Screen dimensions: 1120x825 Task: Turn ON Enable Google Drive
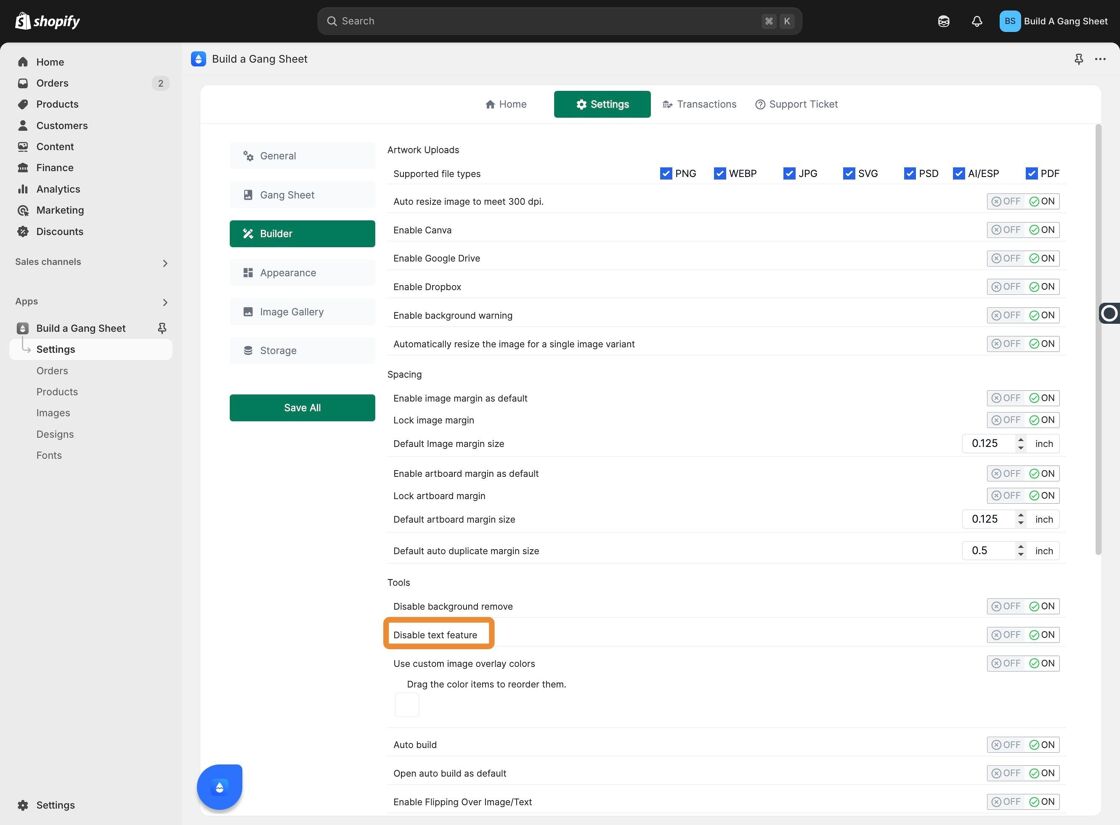[1042, 259]
